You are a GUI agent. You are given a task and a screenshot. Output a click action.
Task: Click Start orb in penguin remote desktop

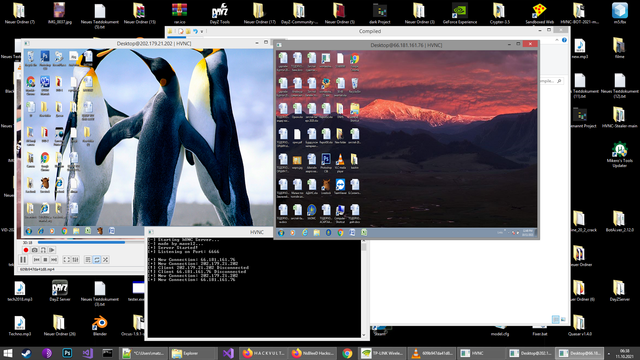pos(29,231)
